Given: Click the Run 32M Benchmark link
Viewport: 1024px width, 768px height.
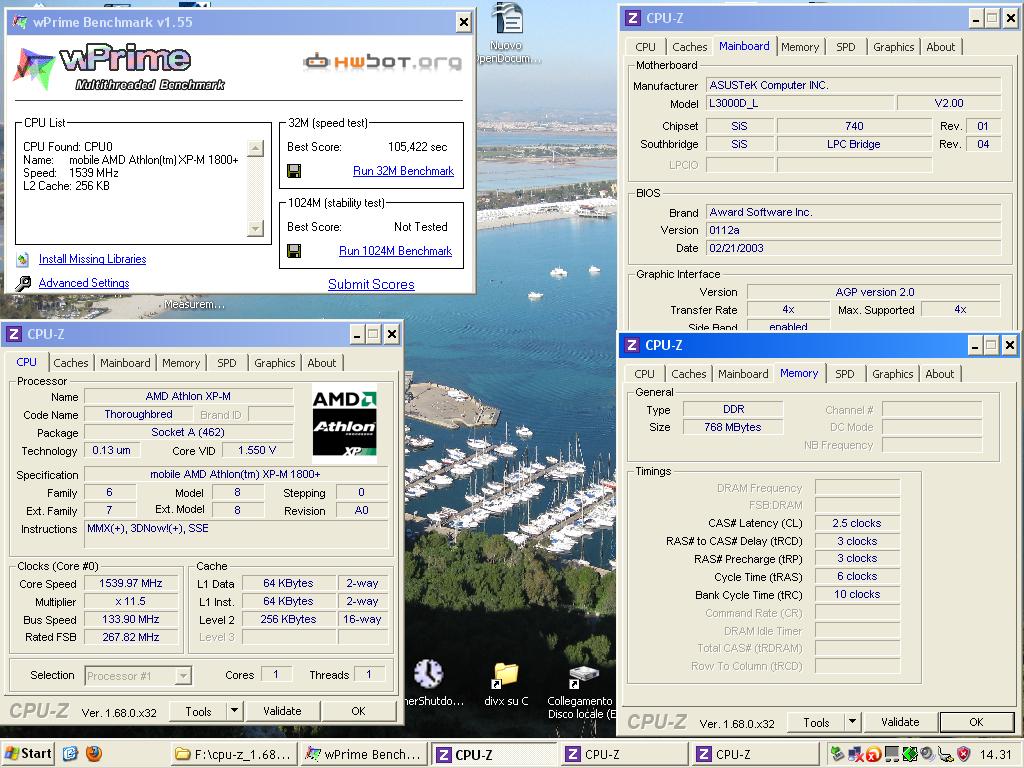Looking at the screenshot, I should click(403, 171).
